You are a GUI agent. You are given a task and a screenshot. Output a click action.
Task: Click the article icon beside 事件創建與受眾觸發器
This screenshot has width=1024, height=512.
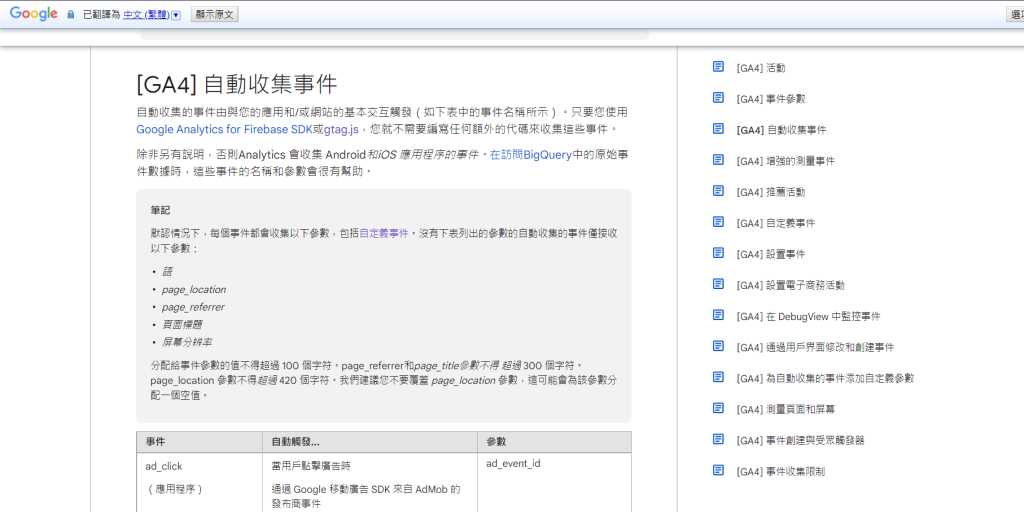[x=718, y=439]
